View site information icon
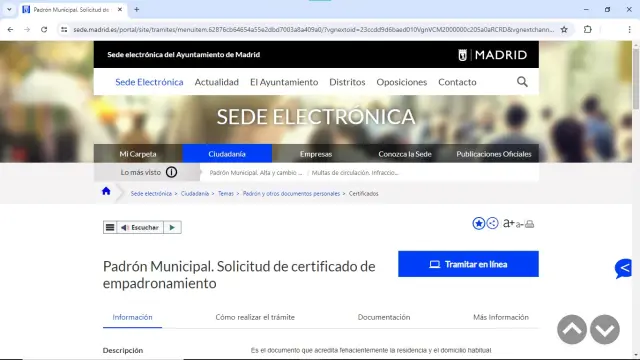 64,29
